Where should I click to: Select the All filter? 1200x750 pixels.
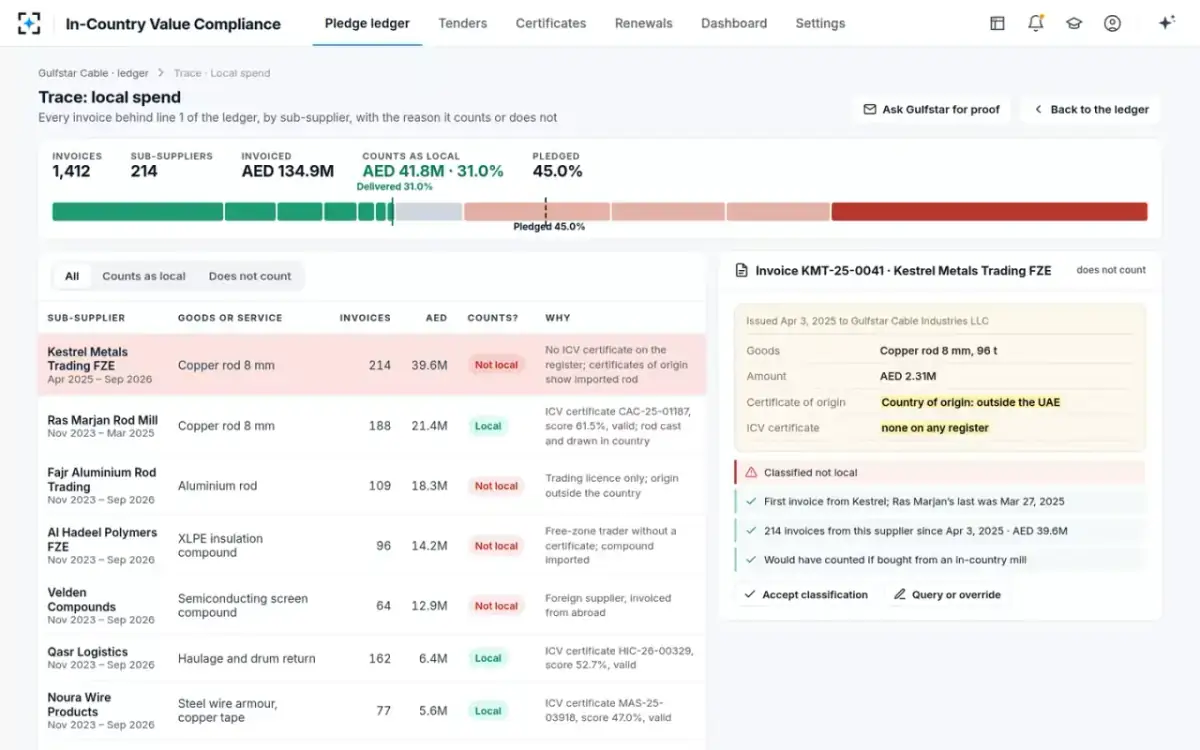tap(72, 276)
